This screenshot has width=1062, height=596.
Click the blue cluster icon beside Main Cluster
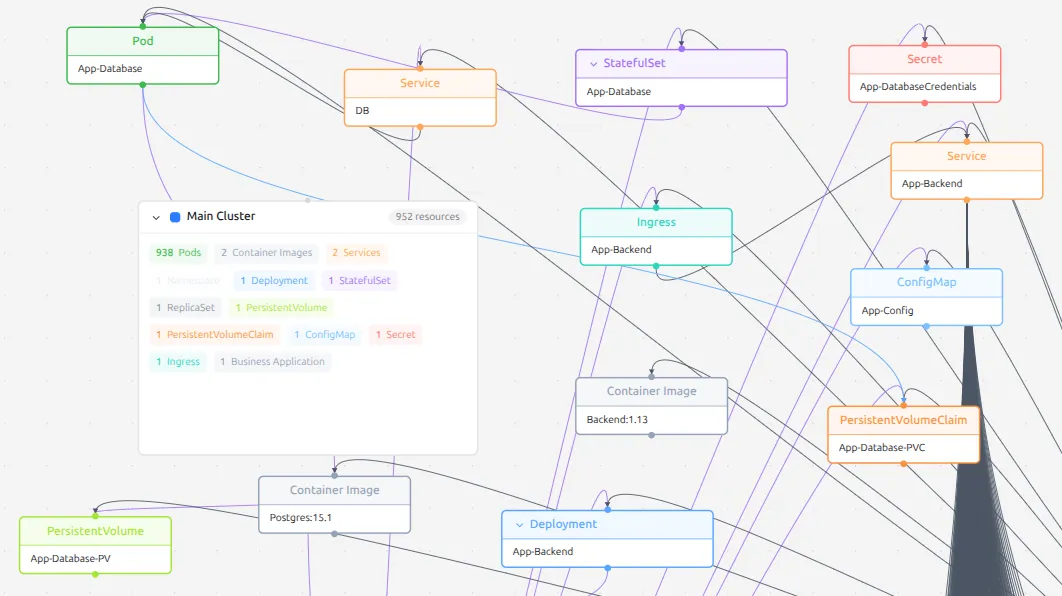(176, 216)
